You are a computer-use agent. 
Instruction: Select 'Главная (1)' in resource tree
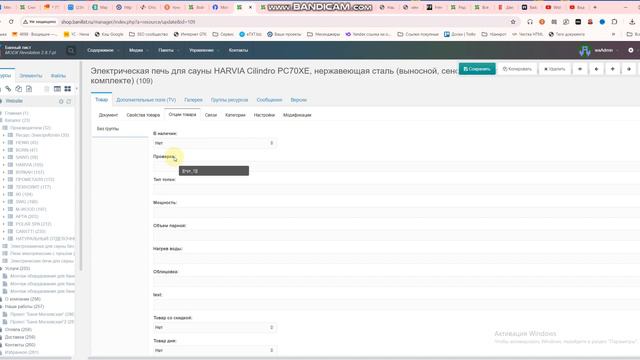[x=16, y=113]
